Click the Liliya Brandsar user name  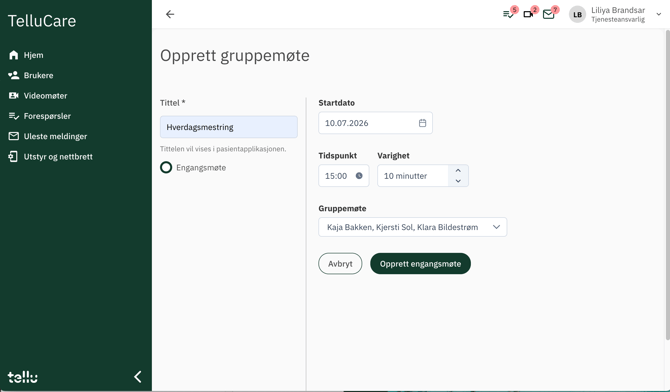(x=618, y=10)
